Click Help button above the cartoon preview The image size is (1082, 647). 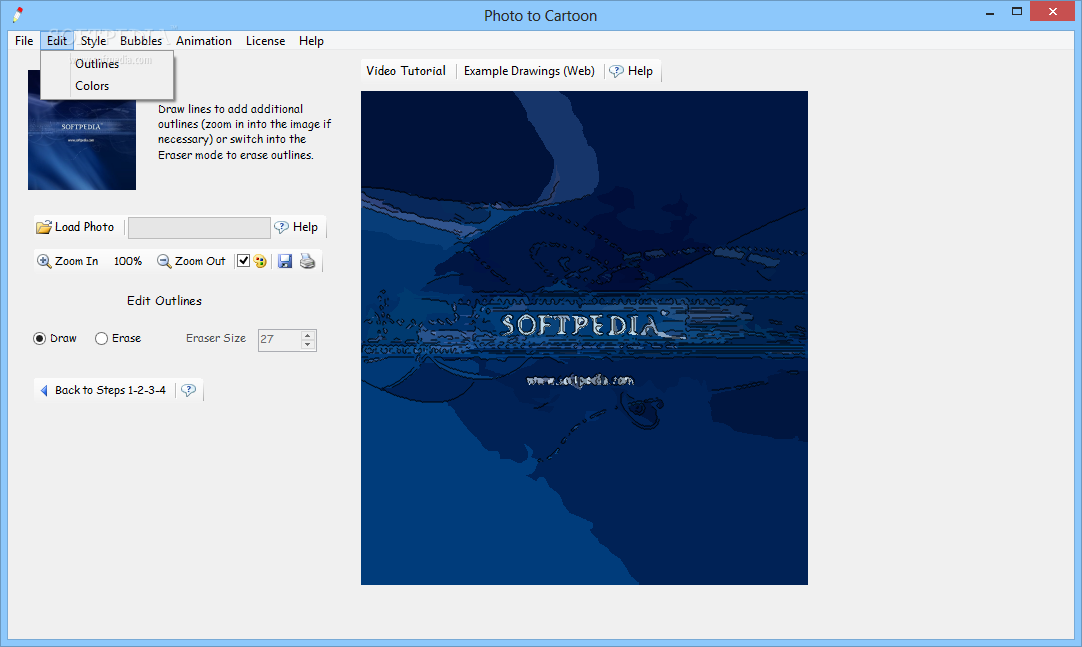tap(631, 71)
